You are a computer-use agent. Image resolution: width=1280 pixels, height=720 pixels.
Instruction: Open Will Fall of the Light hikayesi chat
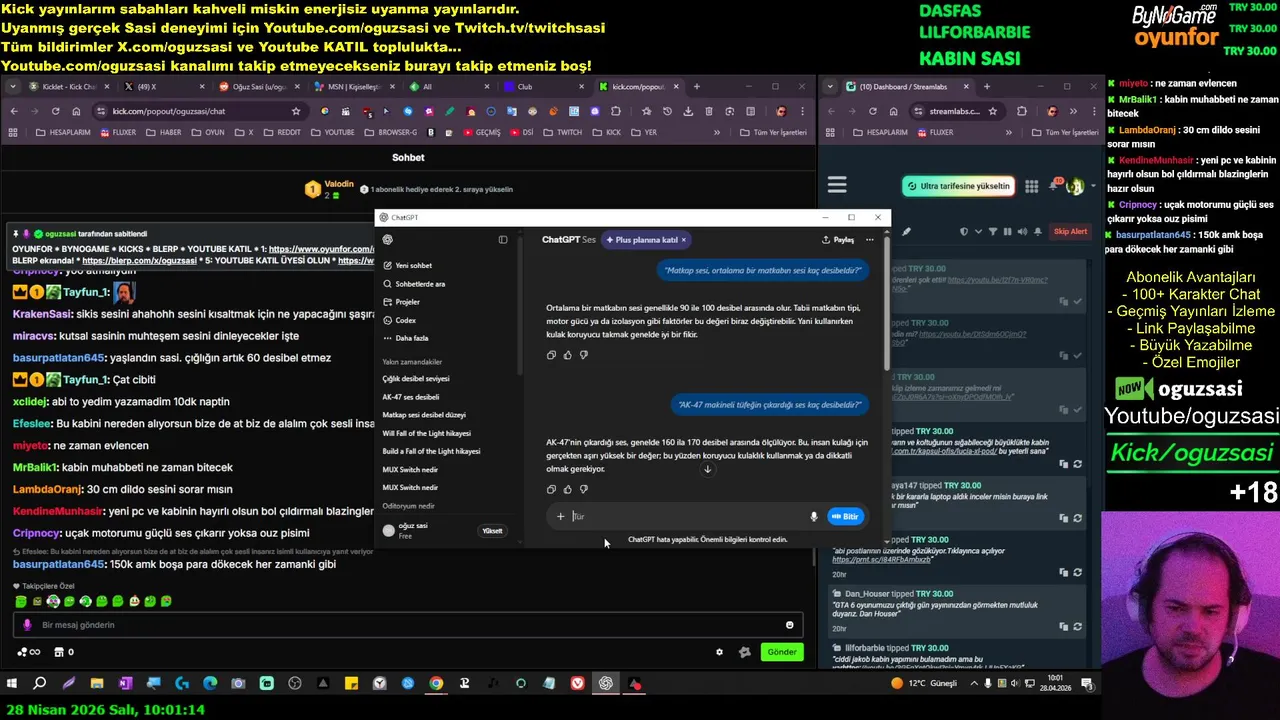(426, 433)
